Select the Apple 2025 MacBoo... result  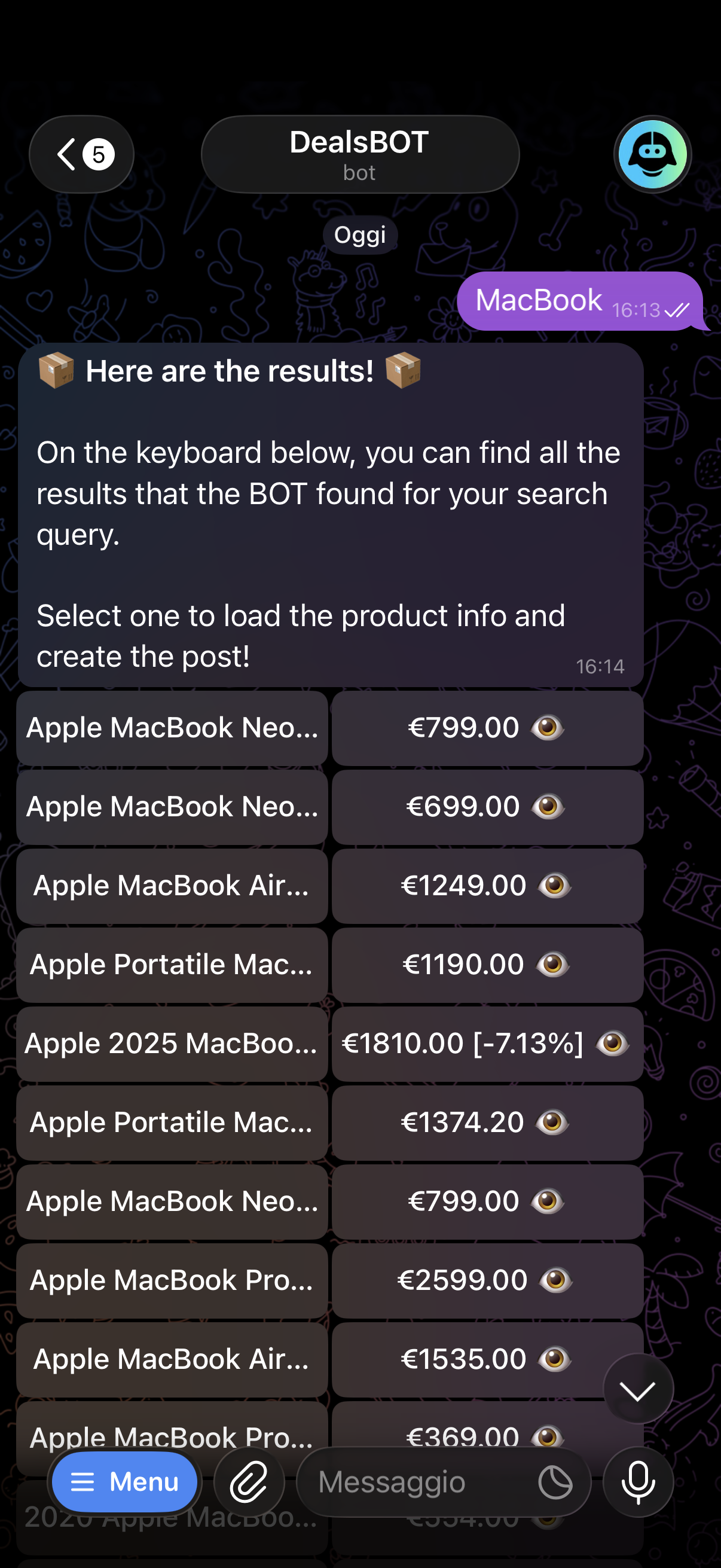pyautogui.click(x=172, y=1044)
